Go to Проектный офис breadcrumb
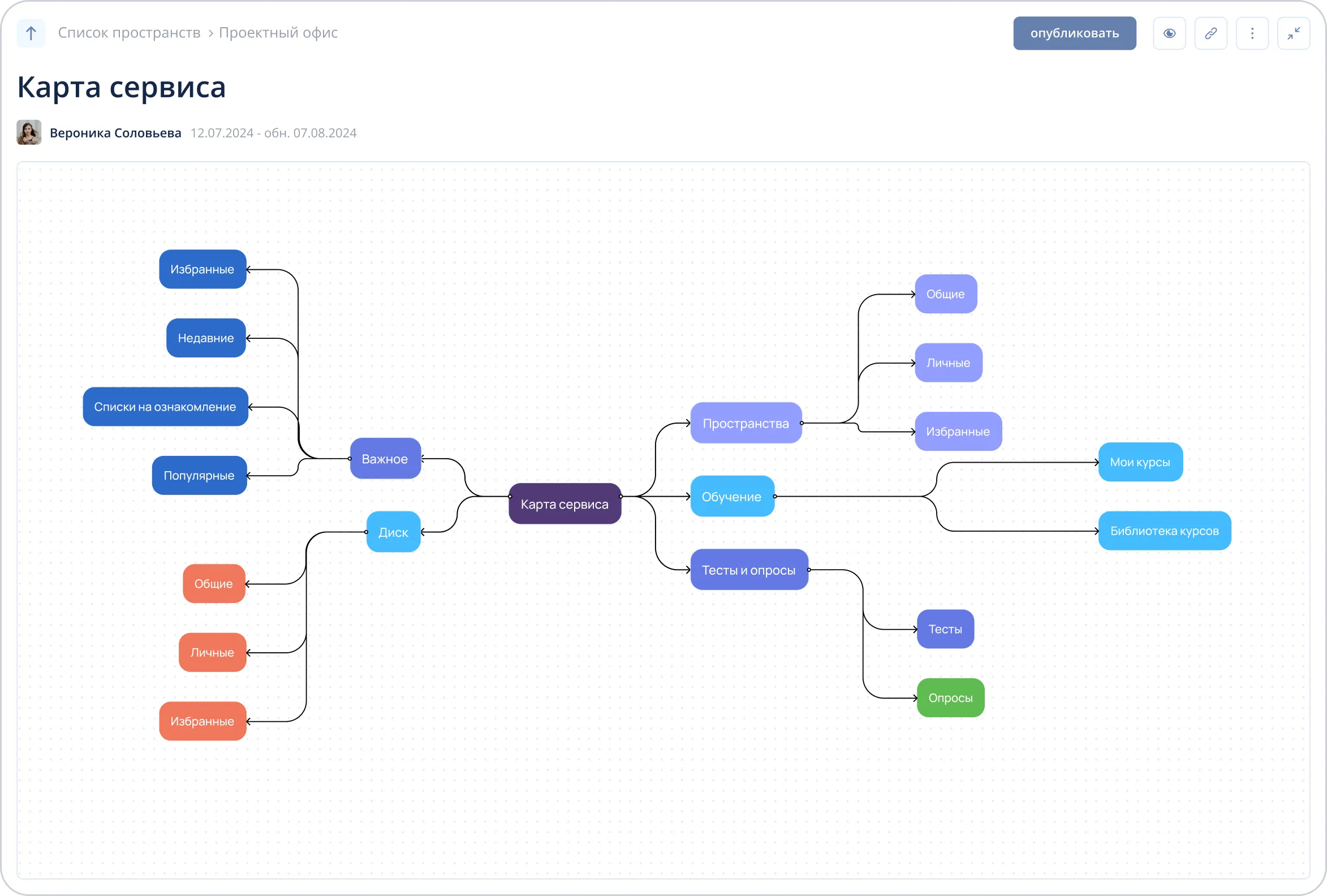Image resolution: width=1327 pixels, height=896 pixels. pos(278,33)
